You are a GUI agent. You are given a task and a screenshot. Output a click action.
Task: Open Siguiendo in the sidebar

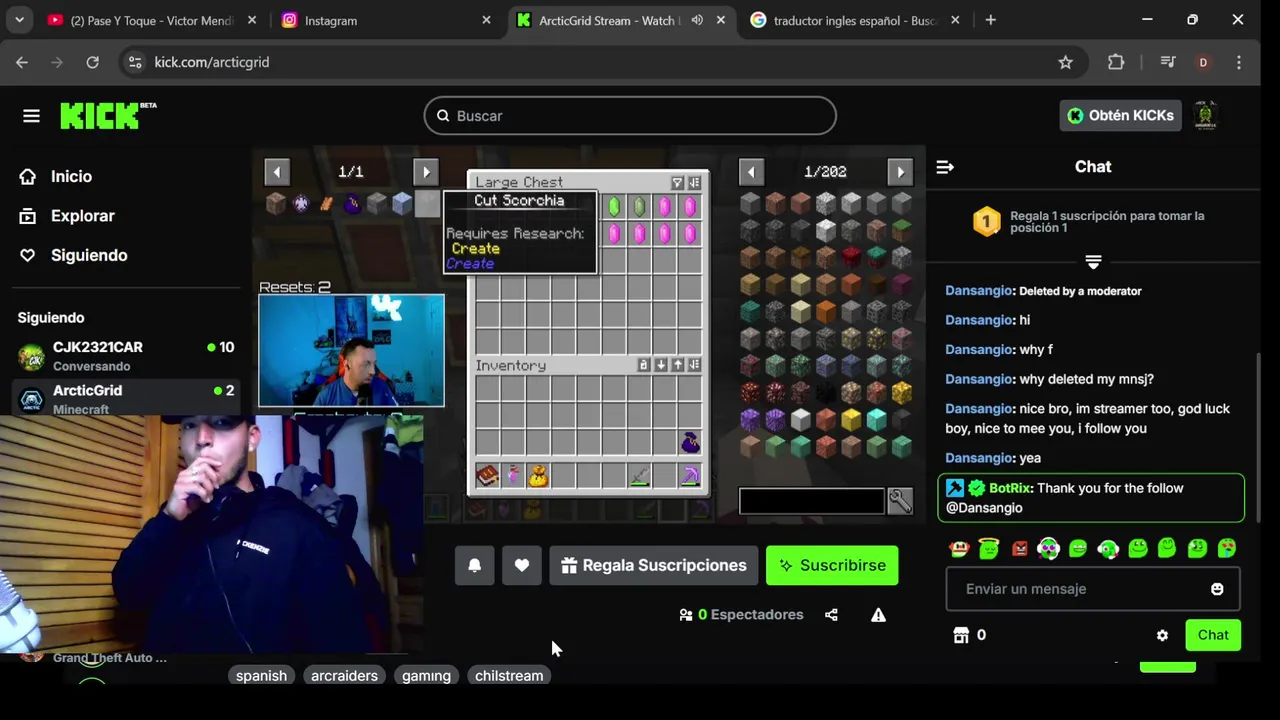click(x=73, y=255)
